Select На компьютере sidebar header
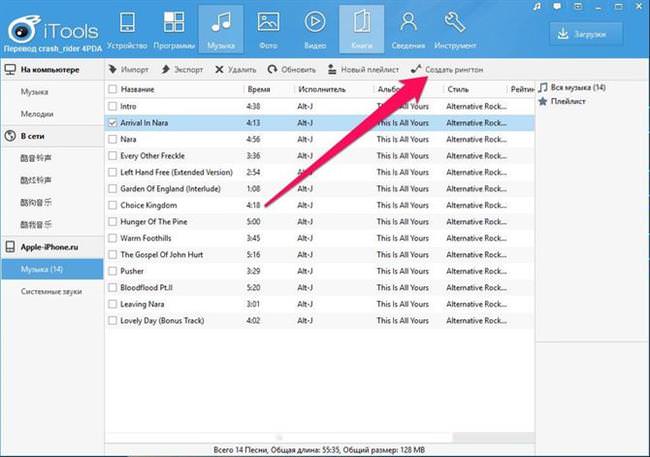The height and width of the screenshot is (457, 650). click(x=52, y=70)
